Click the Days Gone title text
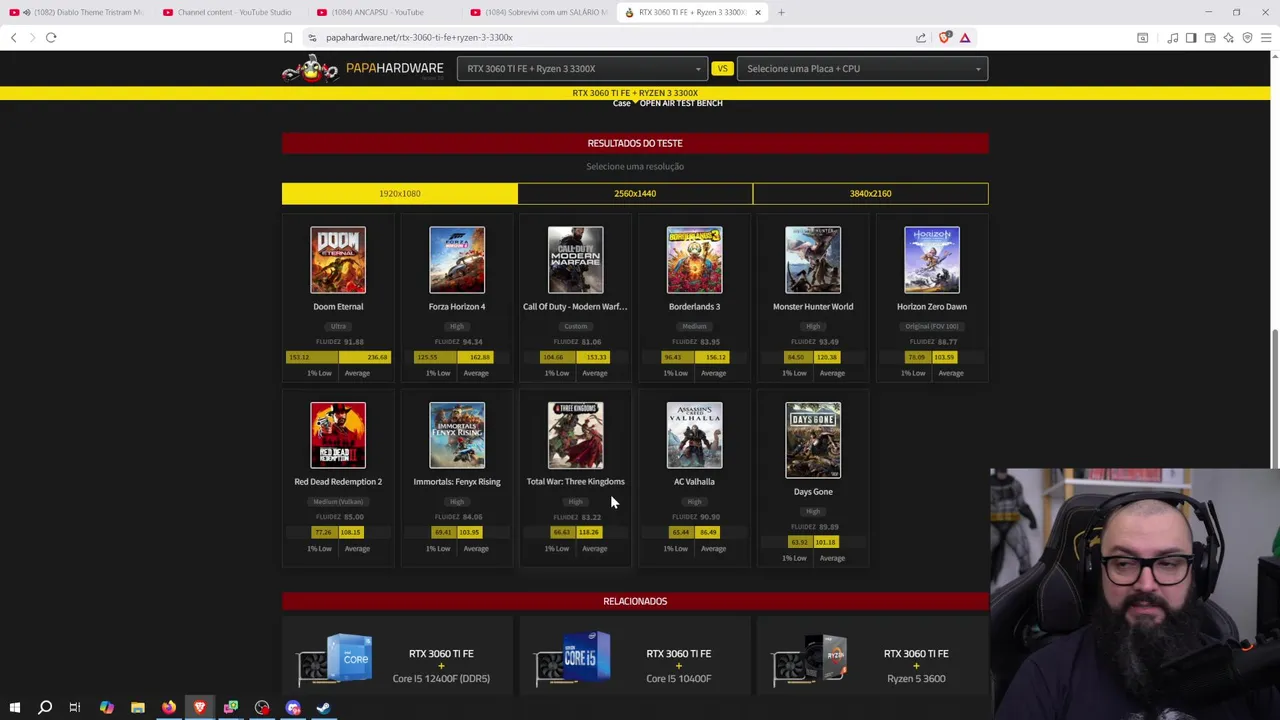Viewport: 1280px width, 720px height. 813,492
